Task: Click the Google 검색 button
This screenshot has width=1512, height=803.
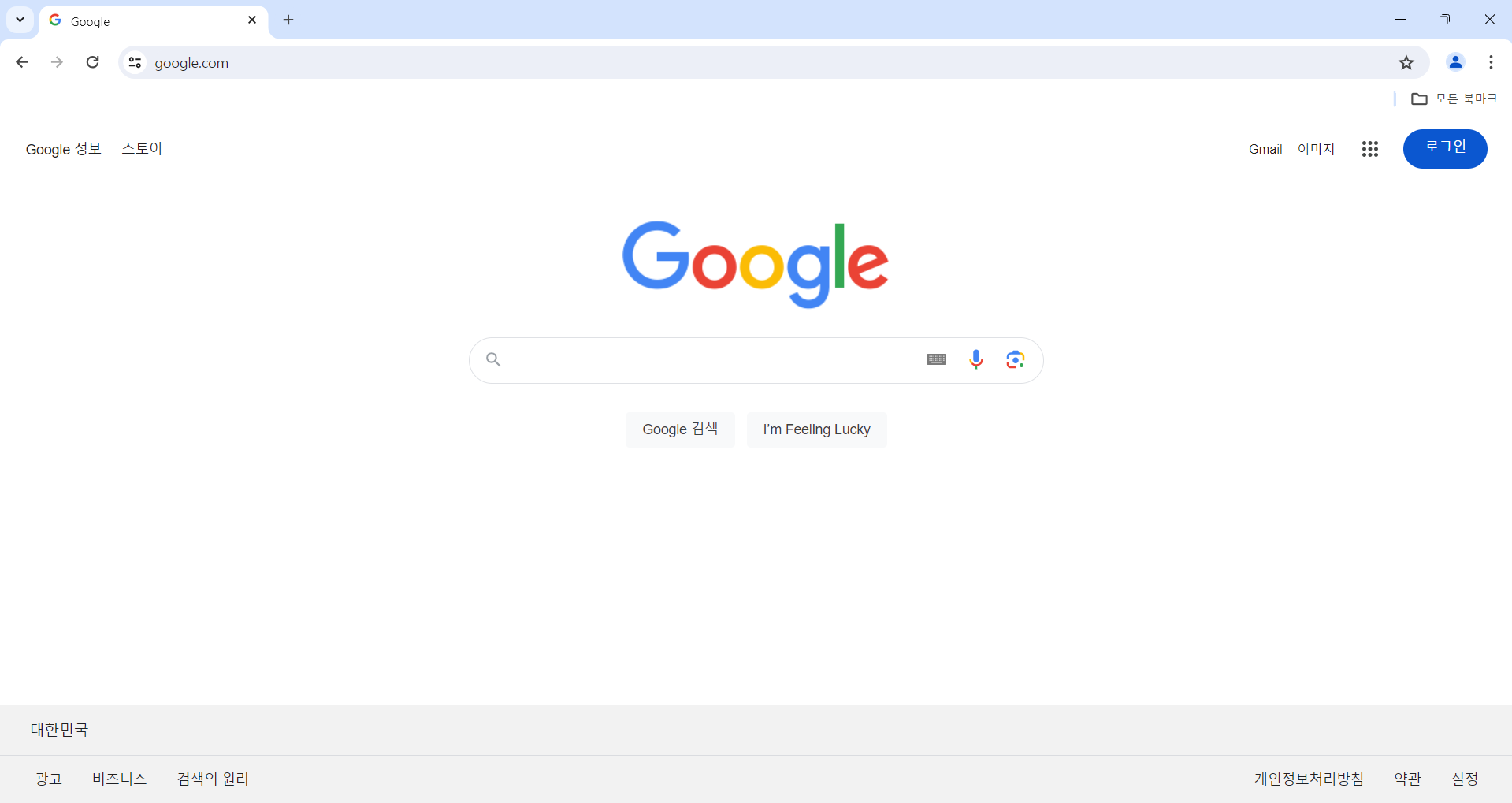Action: tap(680, 429)
